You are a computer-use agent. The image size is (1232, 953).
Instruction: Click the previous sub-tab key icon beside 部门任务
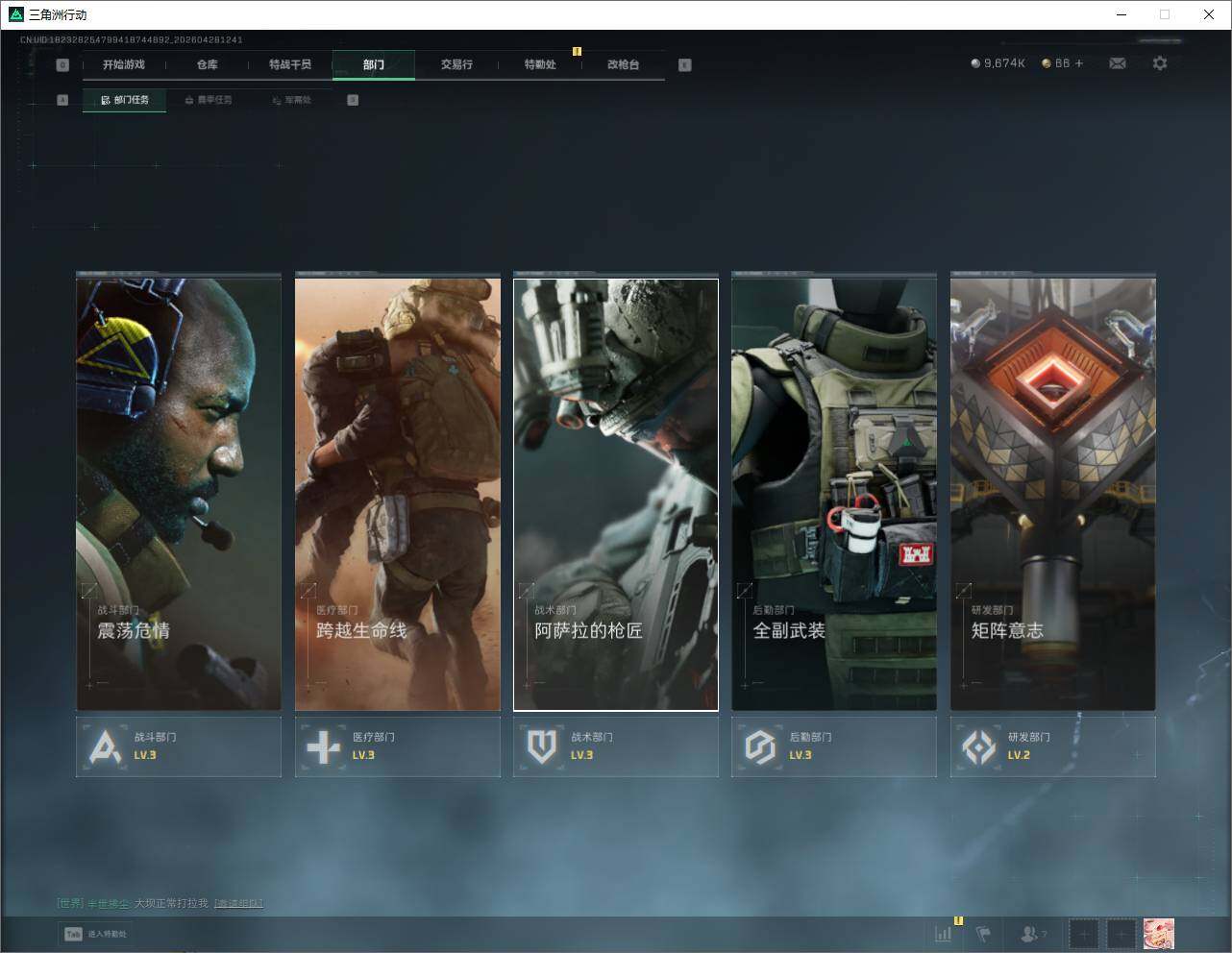(x=62, y=100)
